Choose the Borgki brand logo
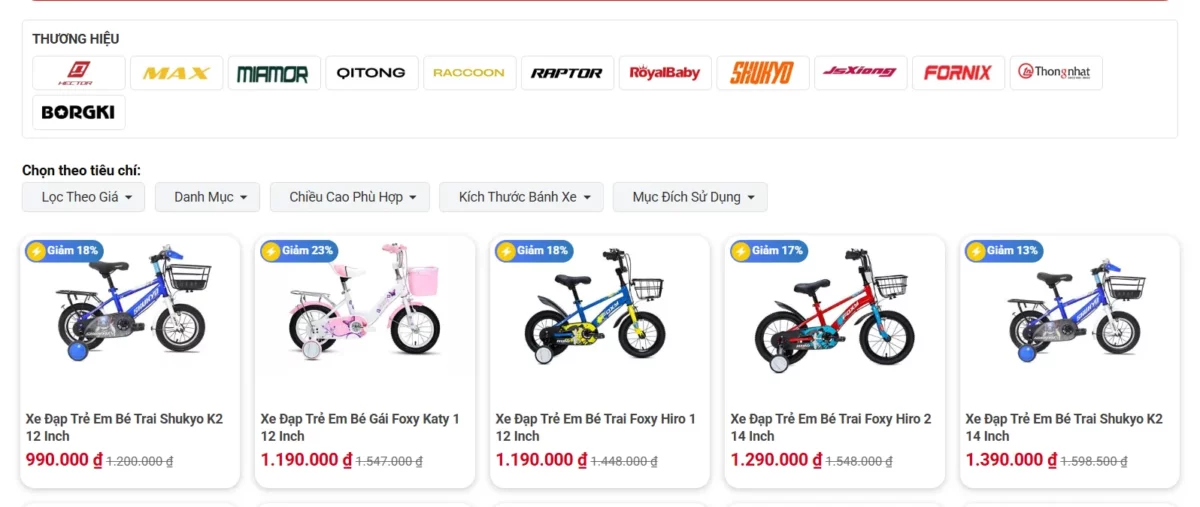This screenshot has height=507, width=1200. coord(79,112)
